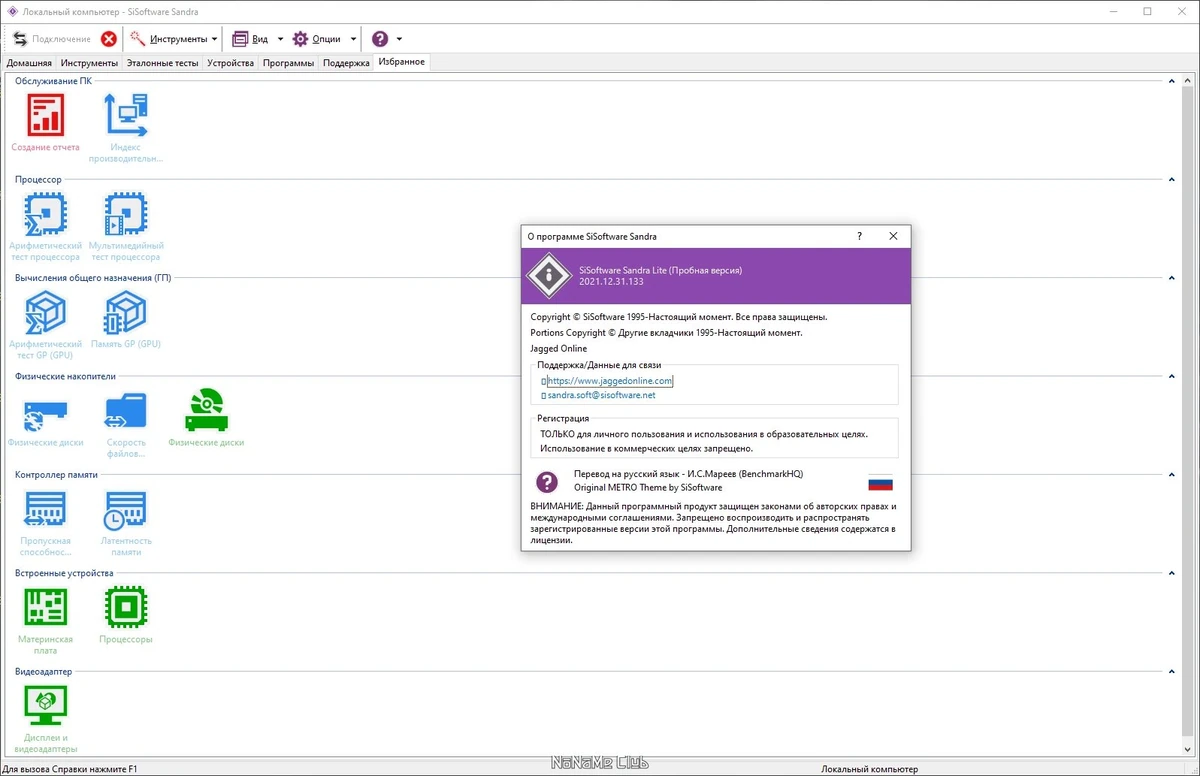The image size is (1200, 776).
Task: Click the Инструменты toolbar wand icon
Action: pyautogui.click(x=137, y=39)
